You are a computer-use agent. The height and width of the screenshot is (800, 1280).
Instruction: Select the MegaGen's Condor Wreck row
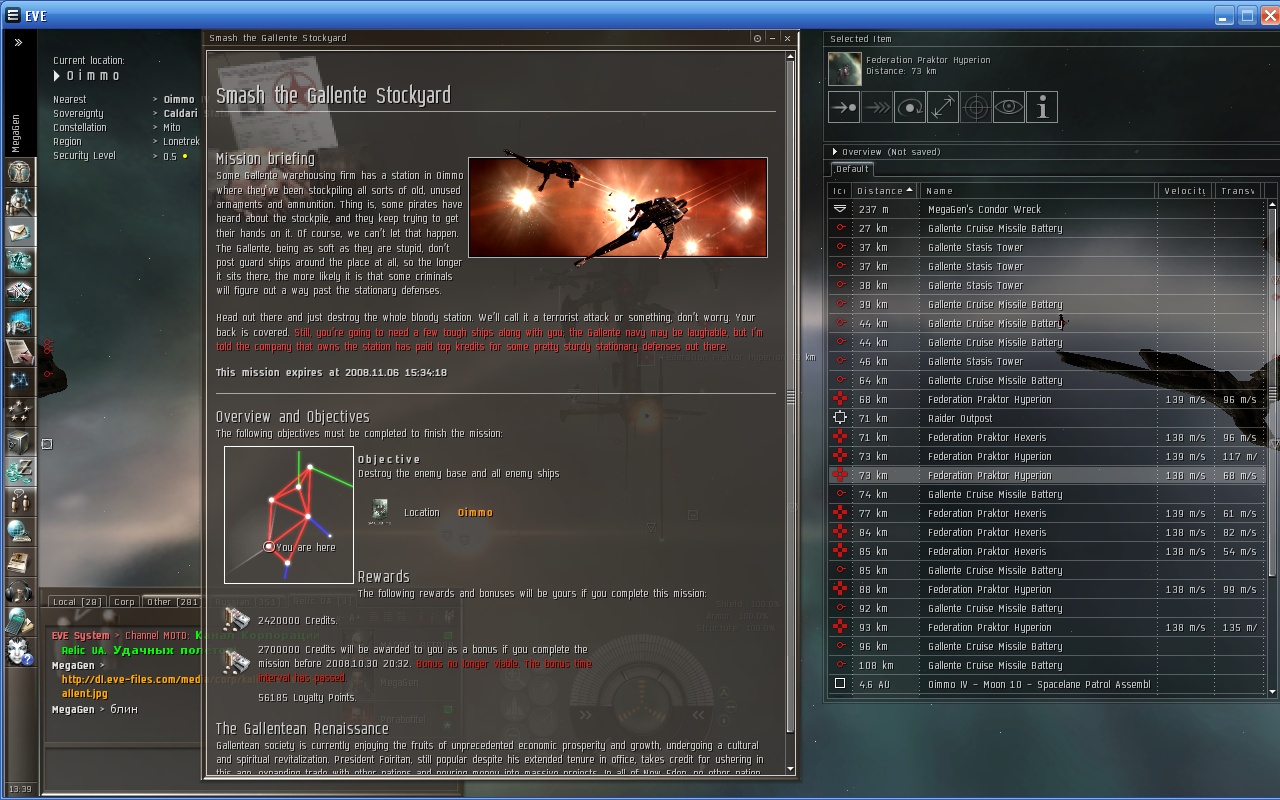point(1048,209)
